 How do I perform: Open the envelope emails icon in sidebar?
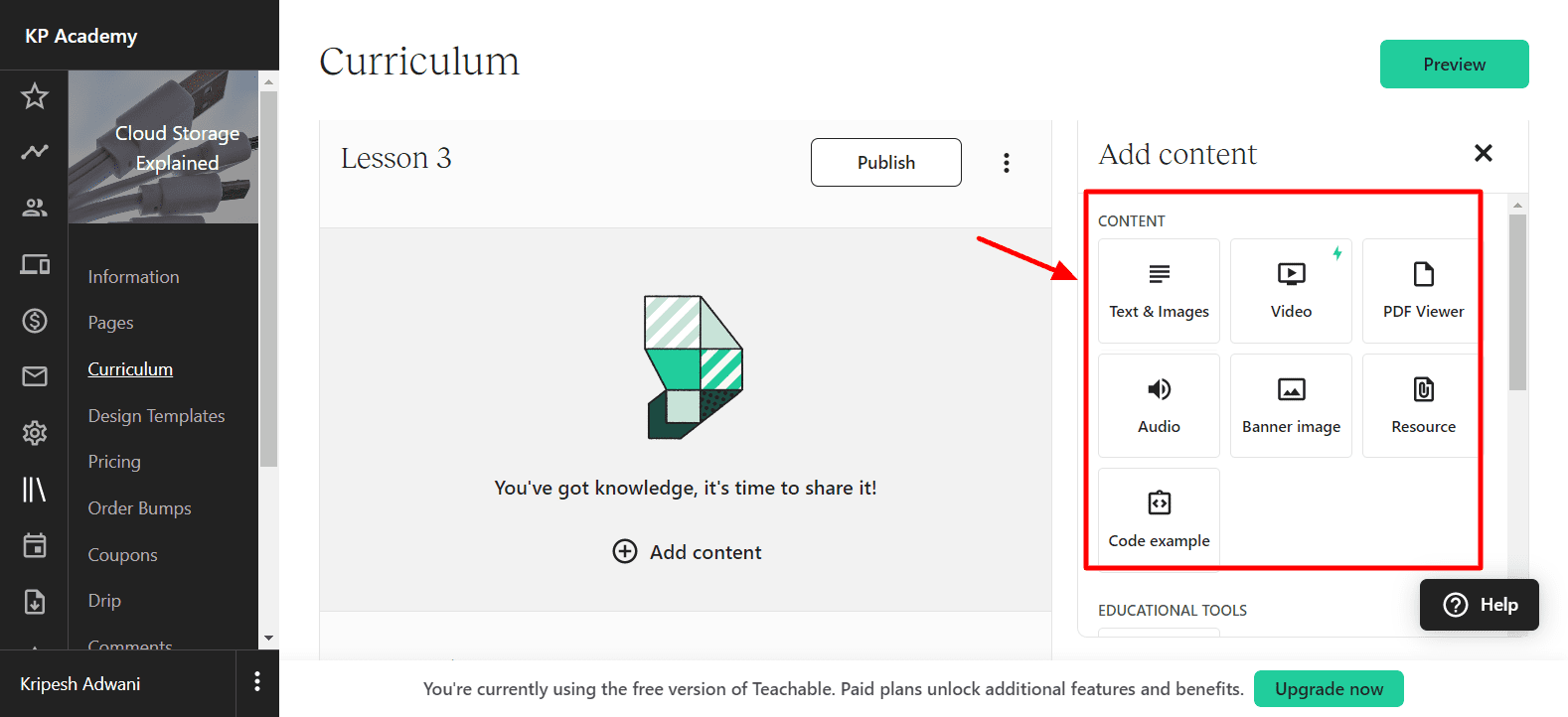click(35, 376)
